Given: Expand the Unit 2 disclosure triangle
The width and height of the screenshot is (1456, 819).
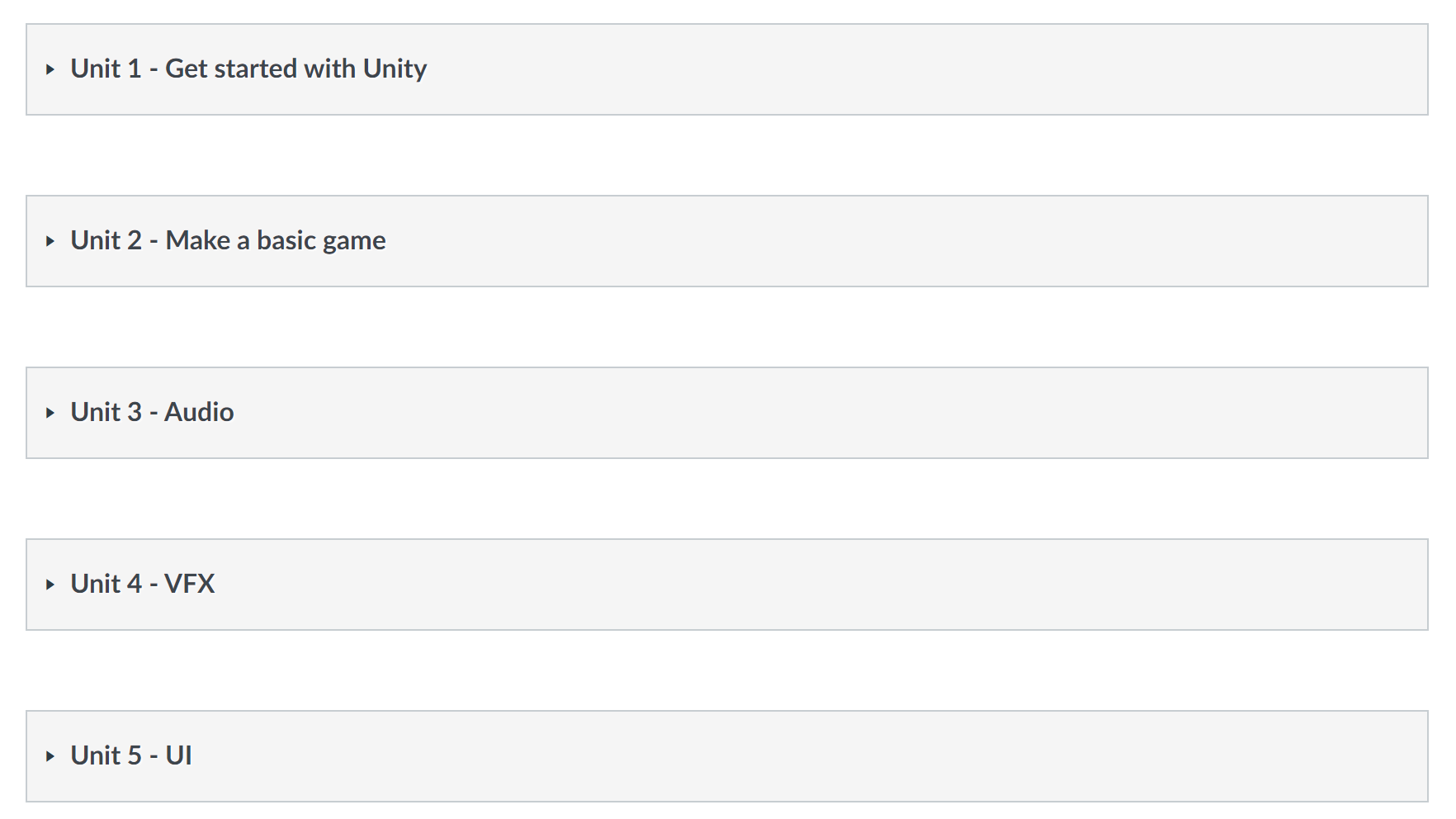Looking at the screenshot, I should 50,241.
